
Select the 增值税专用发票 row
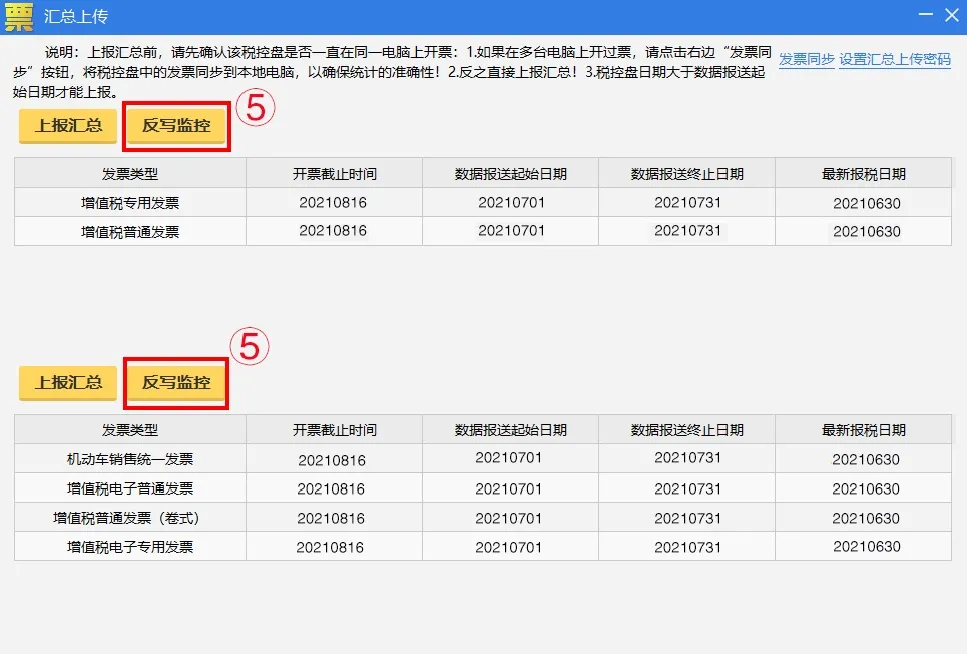(x=130, y=203)
